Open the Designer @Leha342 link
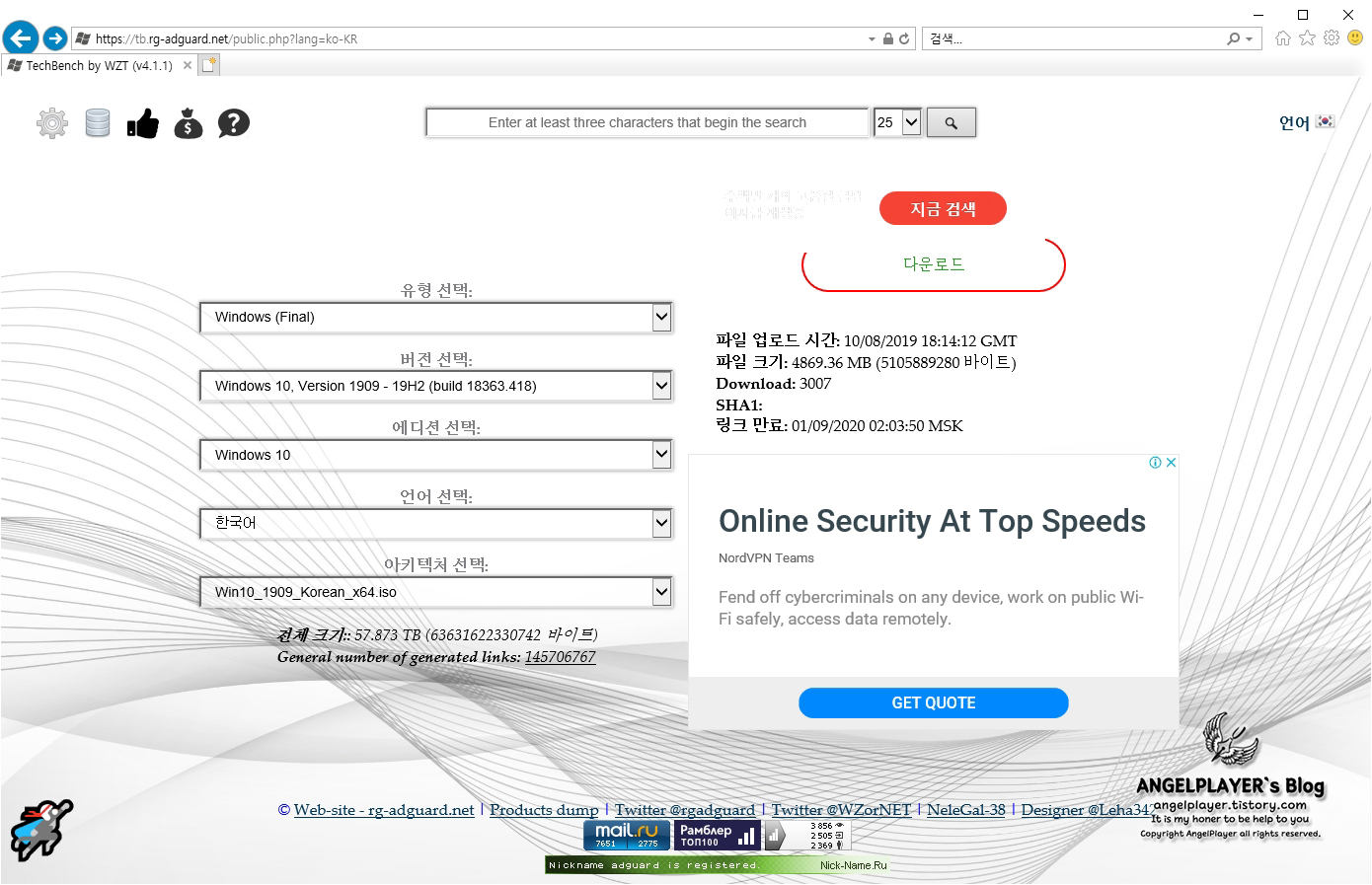 (1087, 810)
